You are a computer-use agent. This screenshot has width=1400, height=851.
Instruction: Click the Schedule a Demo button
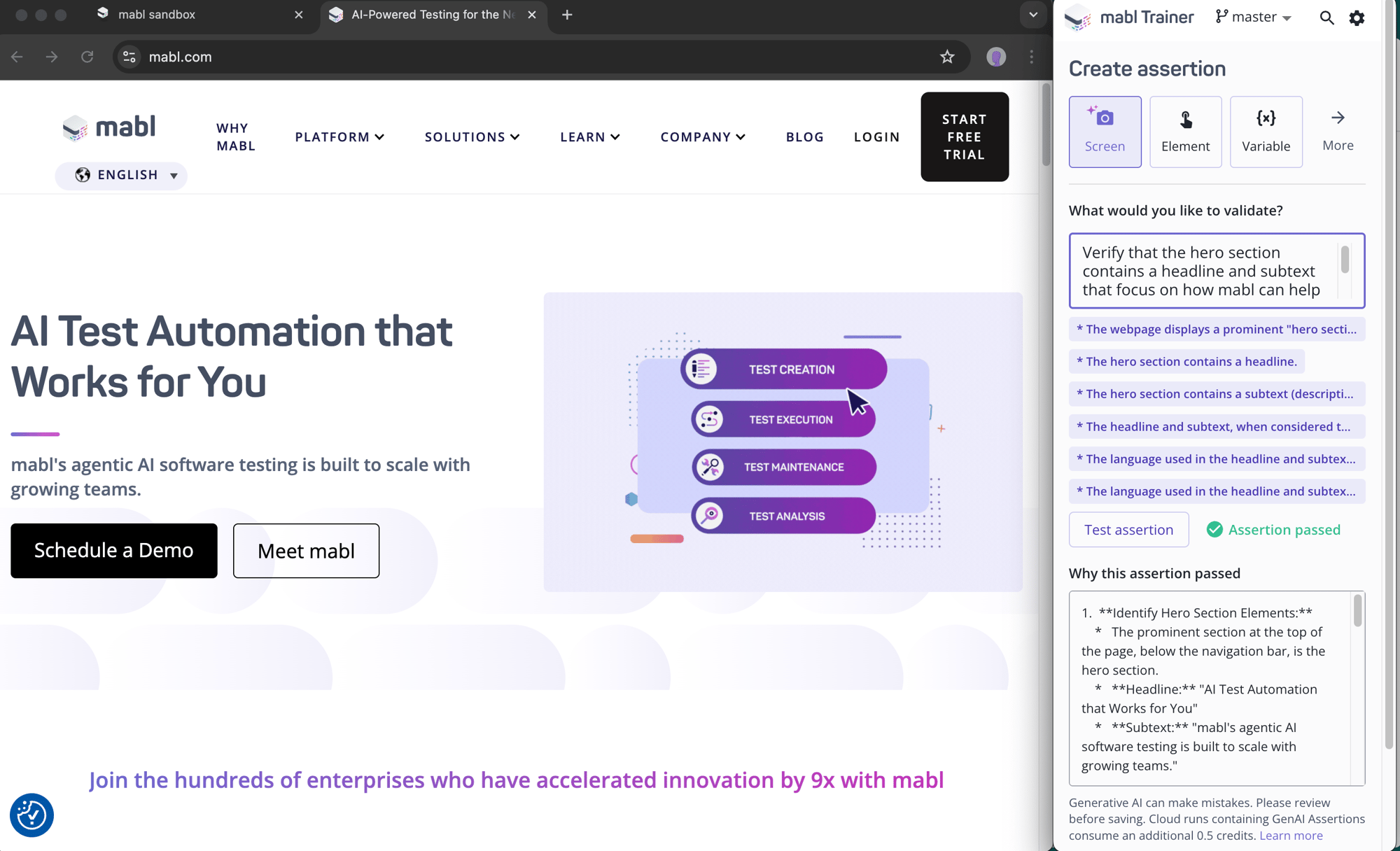tap(114, 551)
